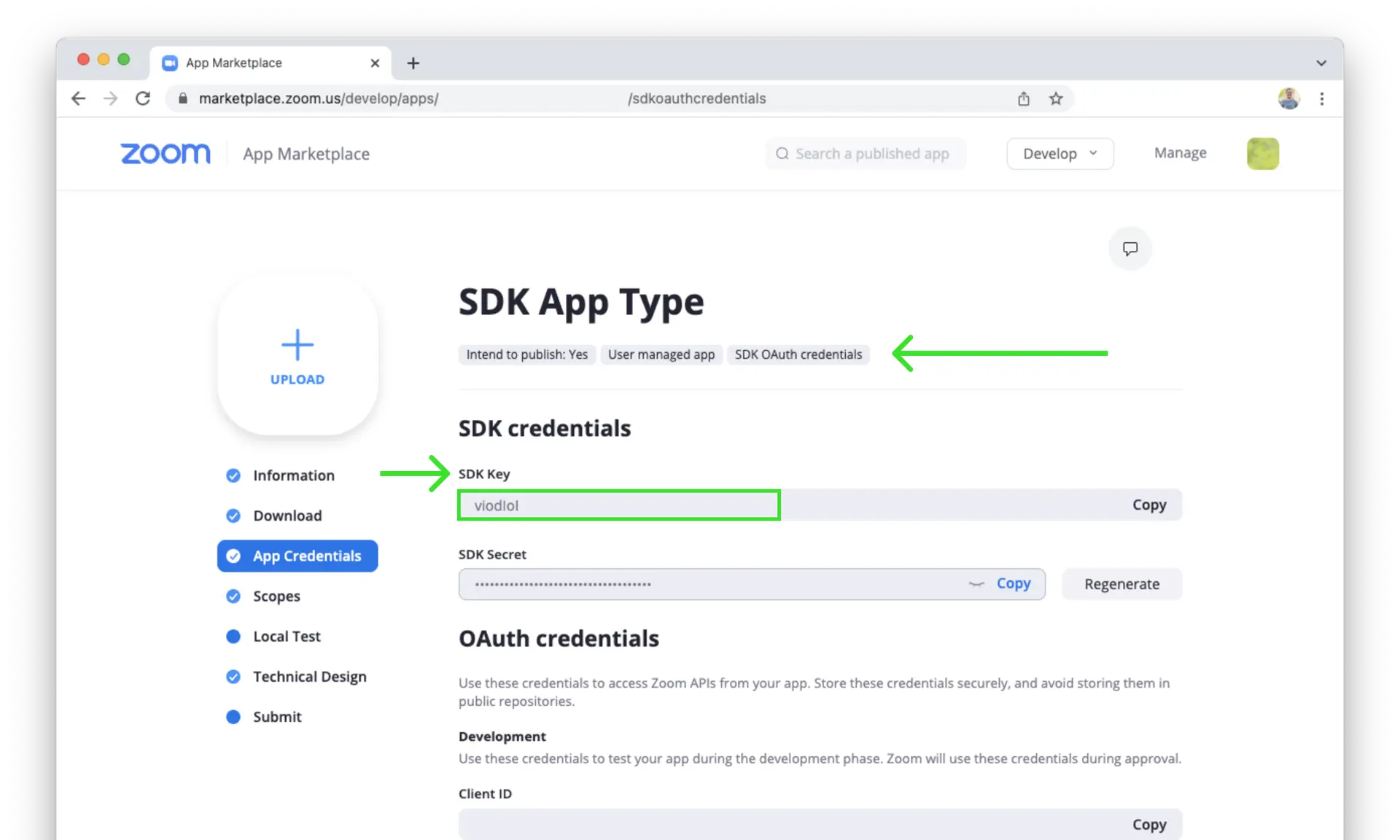Viewport: 1400px width, 840px height.
Task: Click the bookmark star in the address bar
Action: pos(1056,98)
